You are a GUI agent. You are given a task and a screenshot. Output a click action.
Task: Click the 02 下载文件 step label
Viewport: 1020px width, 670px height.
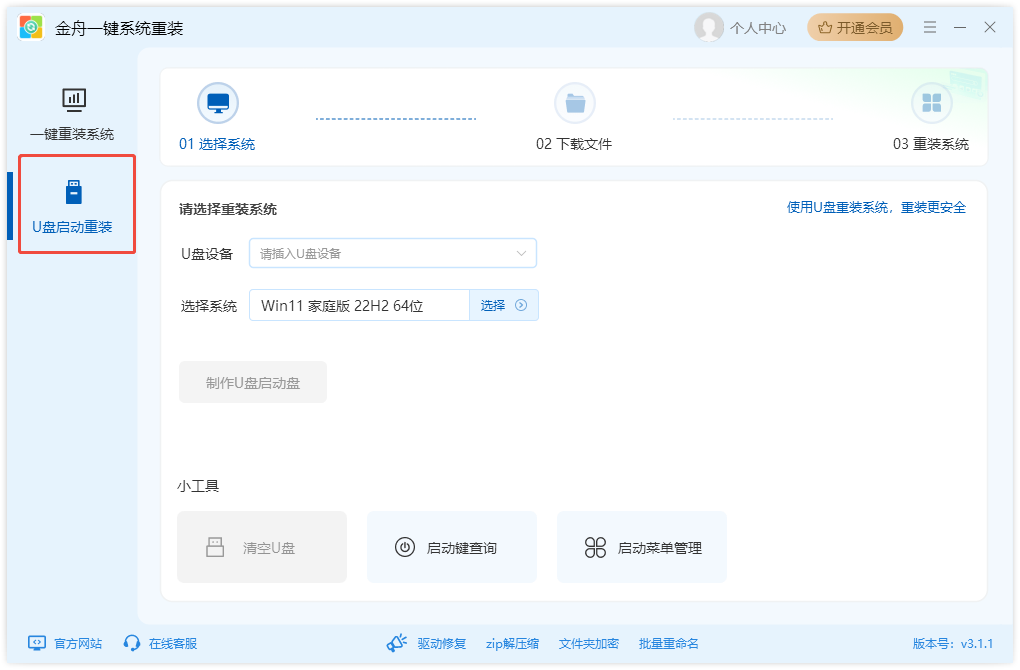pos(574,144)
